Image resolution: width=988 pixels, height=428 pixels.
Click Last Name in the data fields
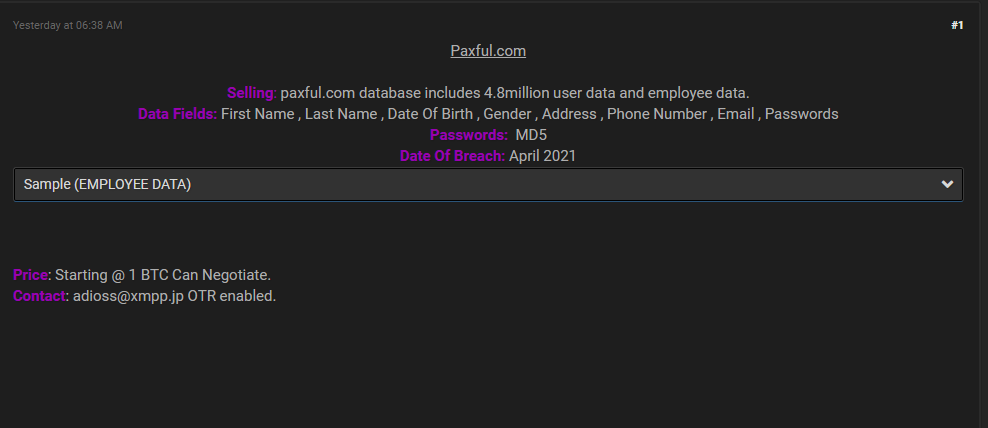[341, 114]
